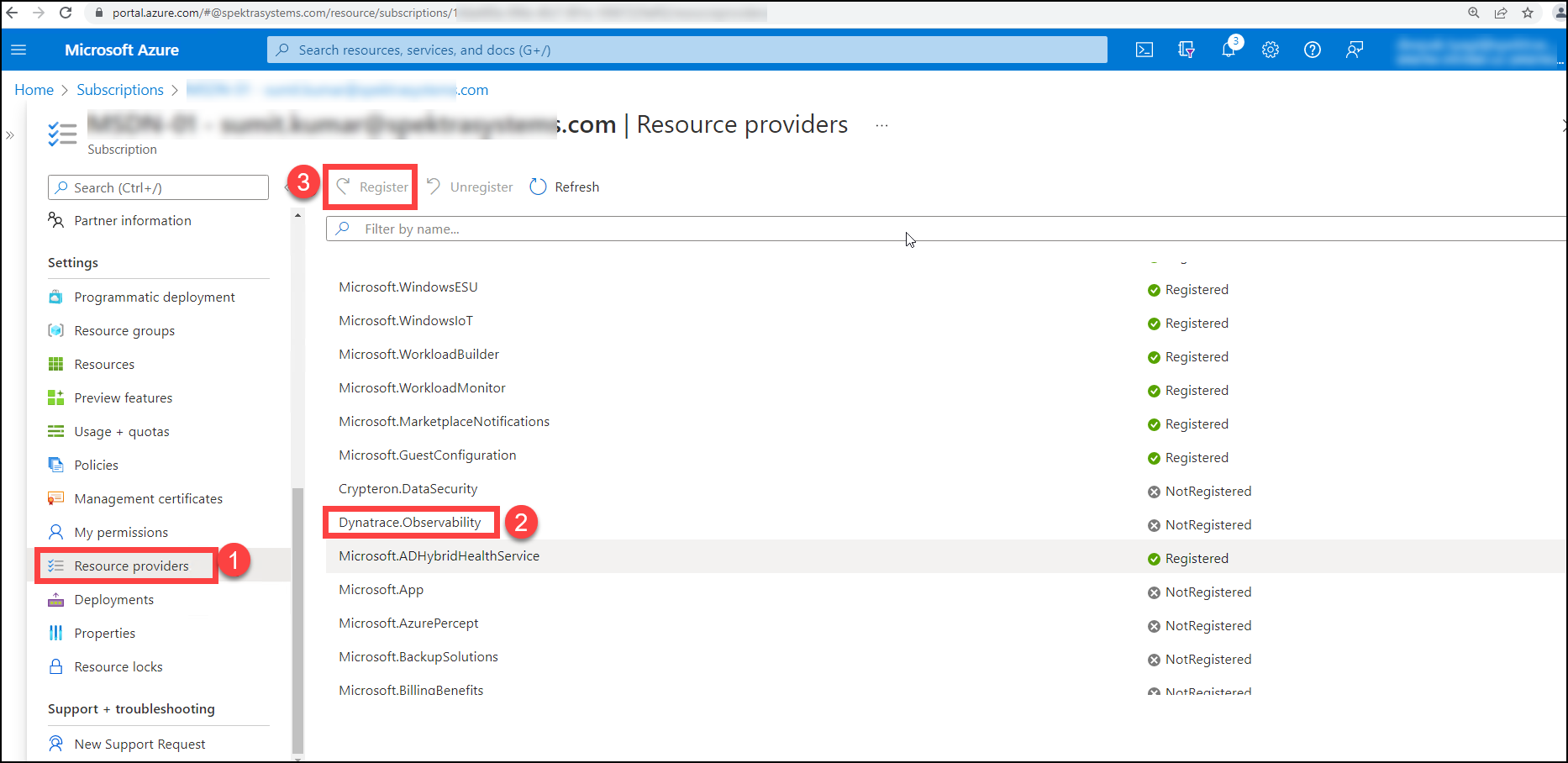The width and height of the screenshot is (1568, 763).
Task: Click the browser address bar URL
Action: 439,13
